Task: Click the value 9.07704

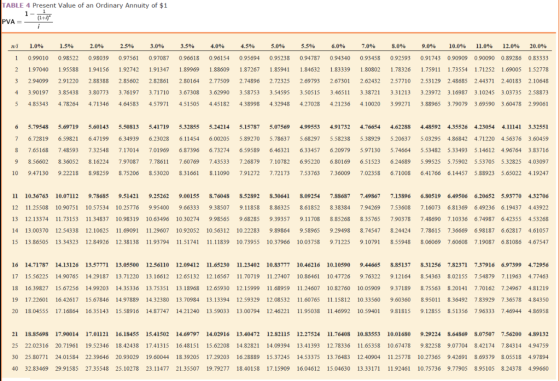Action: coord(458,346)
